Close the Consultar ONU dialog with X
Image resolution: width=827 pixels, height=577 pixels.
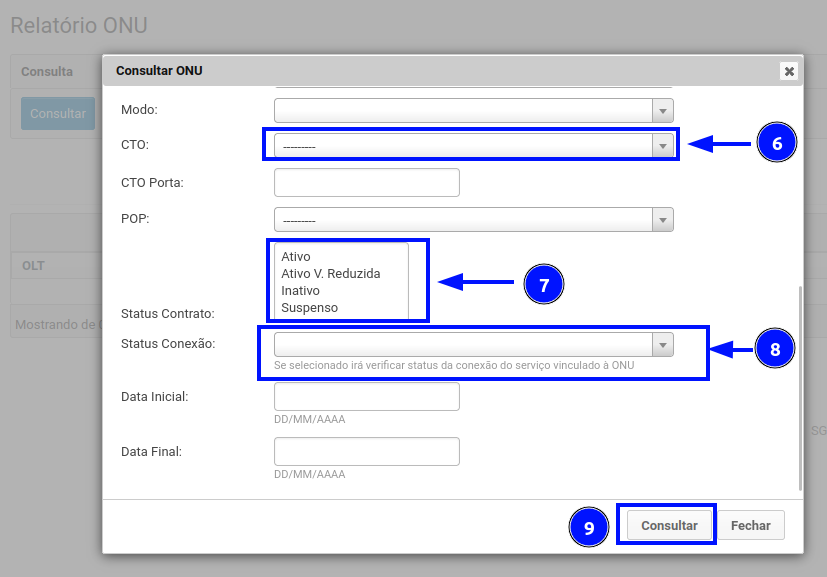click(x=789, y=71)
